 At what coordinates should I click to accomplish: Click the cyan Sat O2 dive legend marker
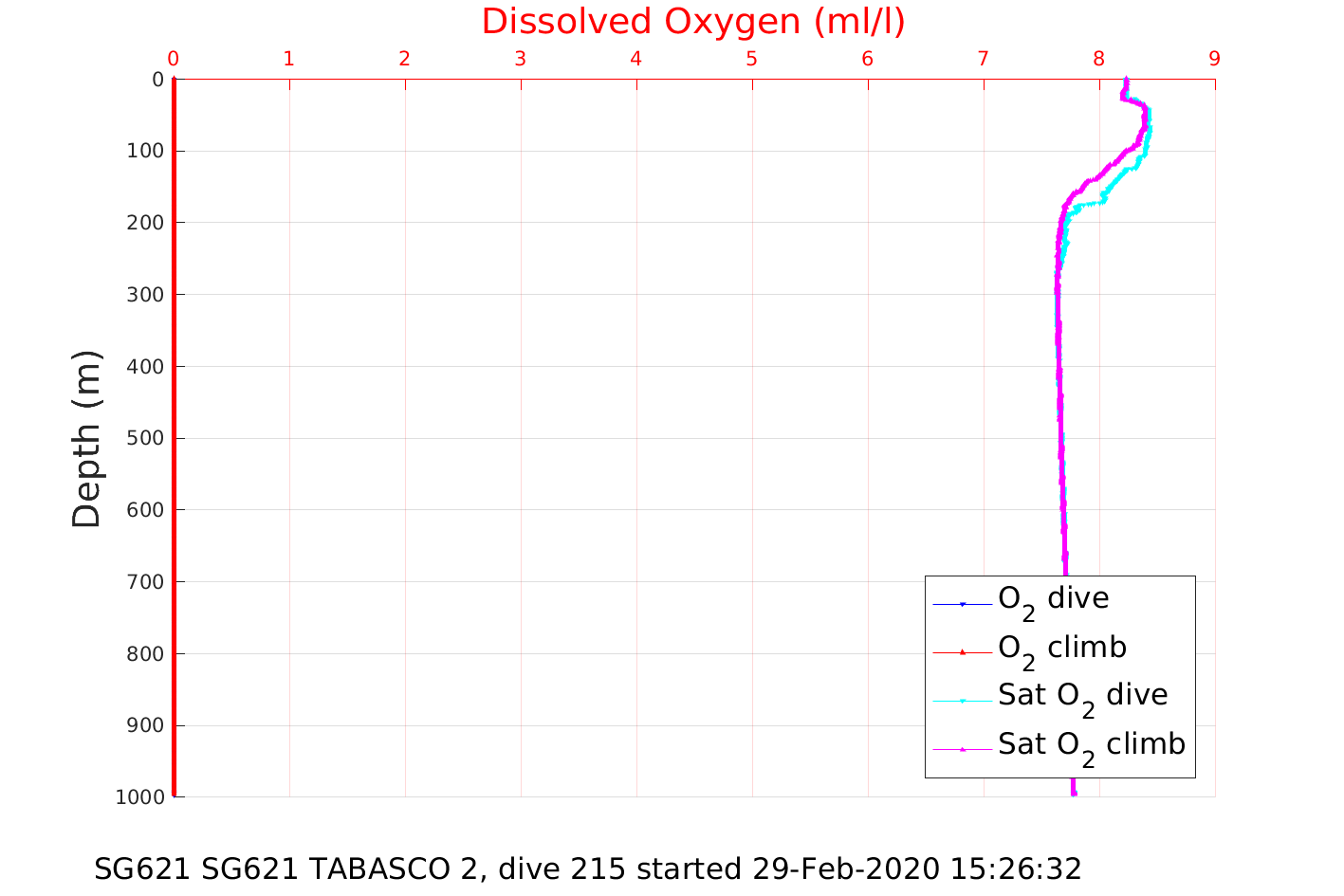click(x=962, y=701)
